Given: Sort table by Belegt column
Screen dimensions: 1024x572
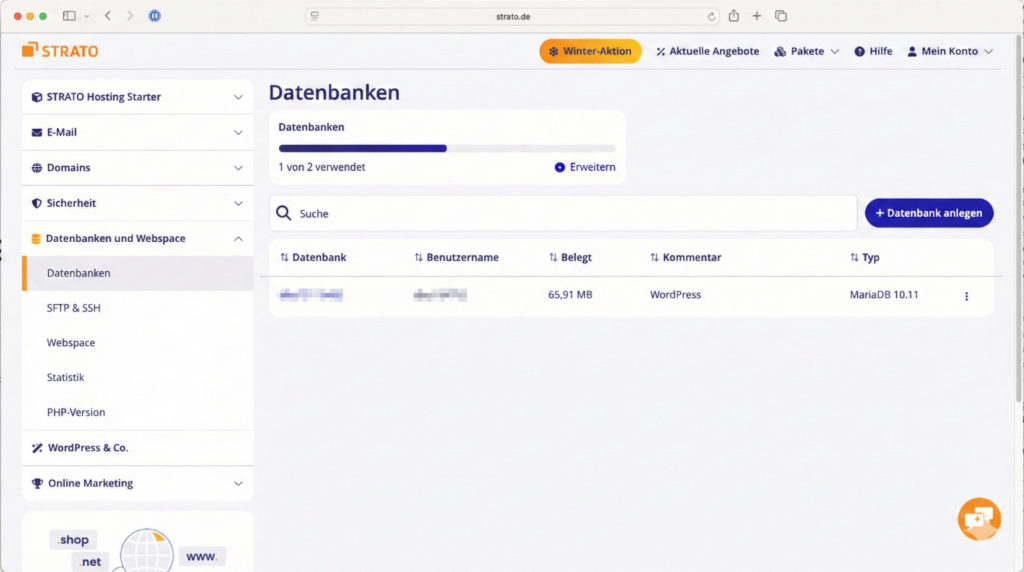Looking at the screenshot, I should click(570, 257).
